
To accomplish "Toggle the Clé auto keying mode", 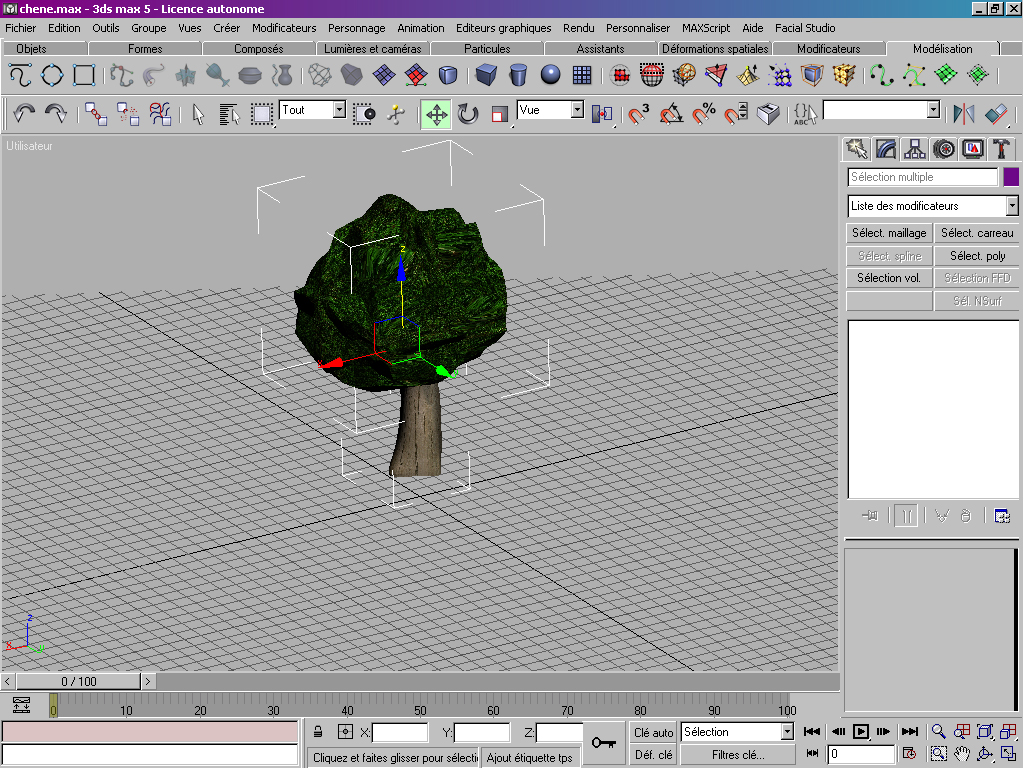I will [653, 732].
